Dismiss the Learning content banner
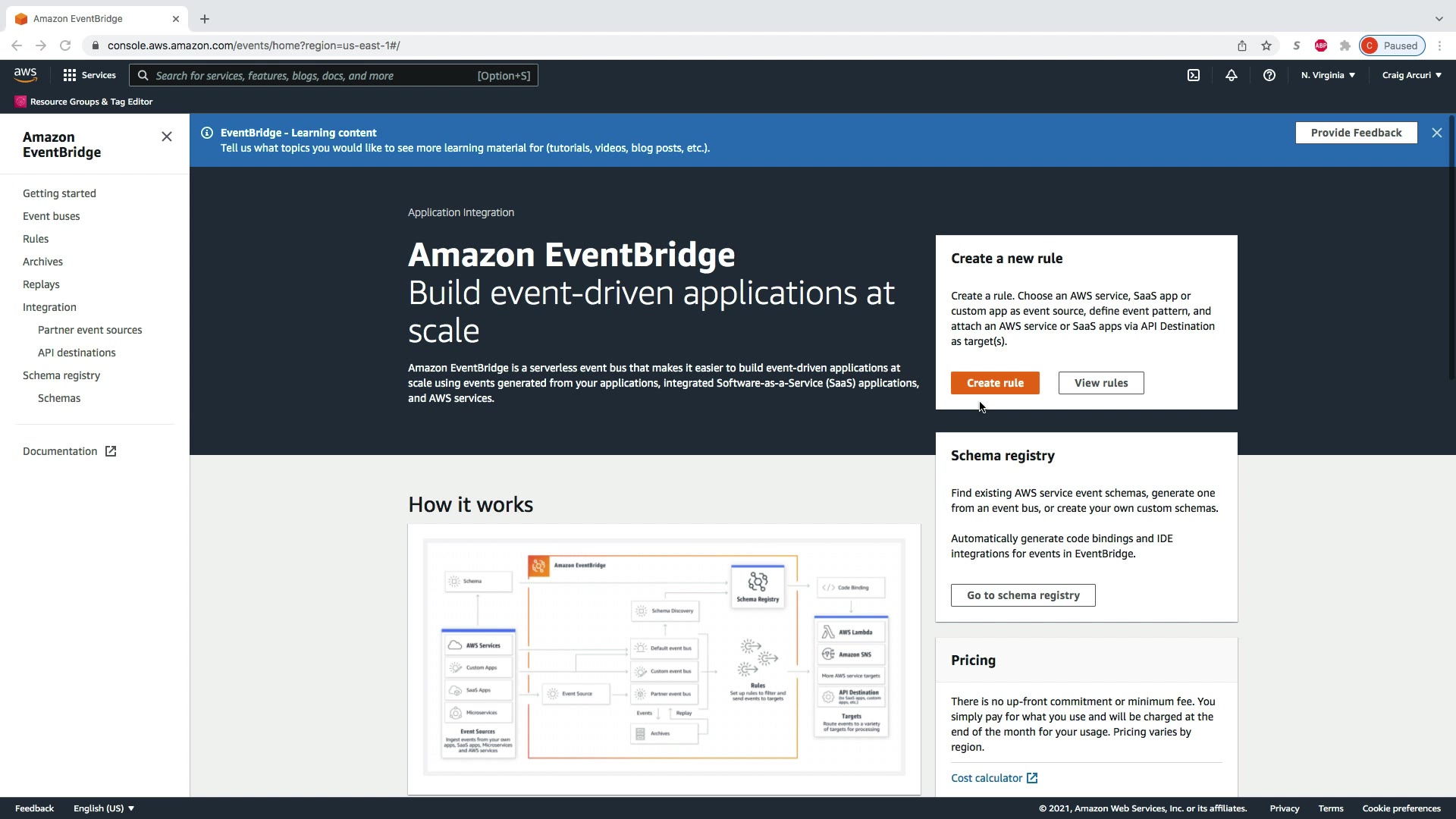 pos(1437,133)
